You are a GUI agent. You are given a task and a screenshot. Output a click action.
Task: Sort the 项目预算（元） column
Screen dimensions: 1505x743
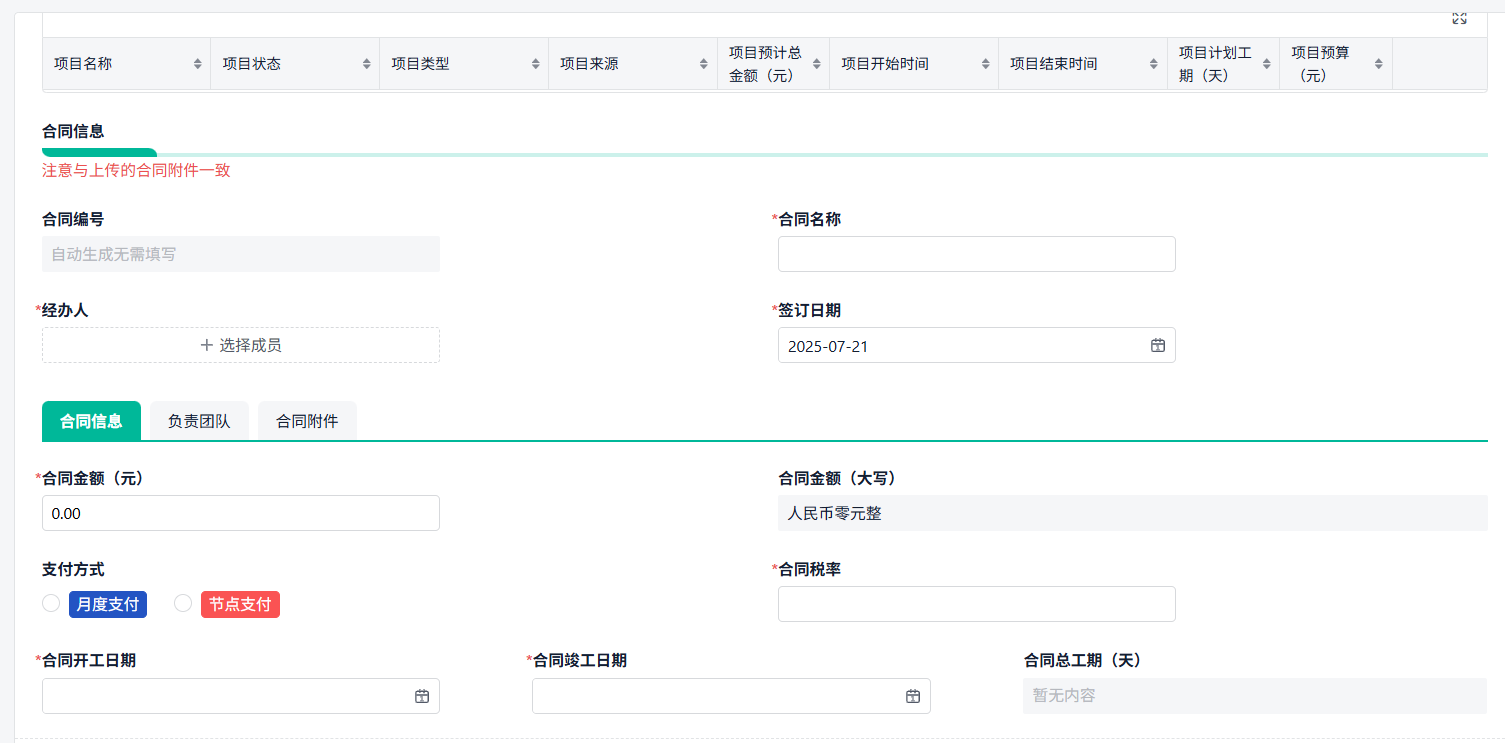(x=1377, y=62)
